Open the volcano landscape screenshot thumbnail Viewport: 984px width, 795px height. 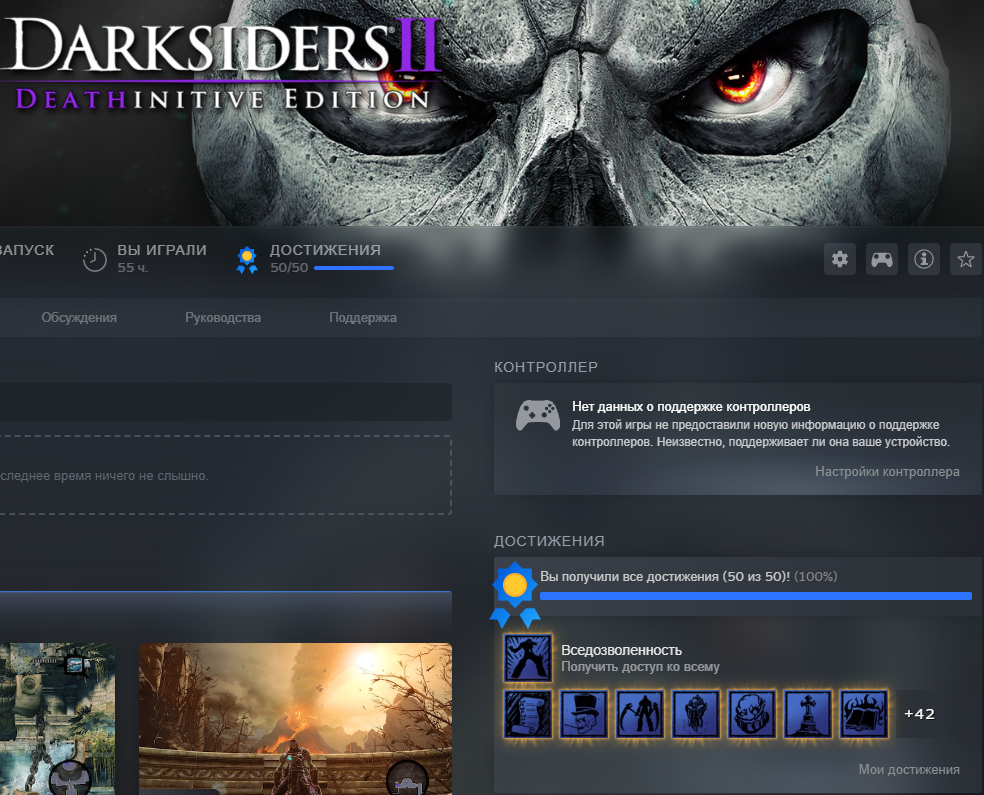tap(295, 718)
